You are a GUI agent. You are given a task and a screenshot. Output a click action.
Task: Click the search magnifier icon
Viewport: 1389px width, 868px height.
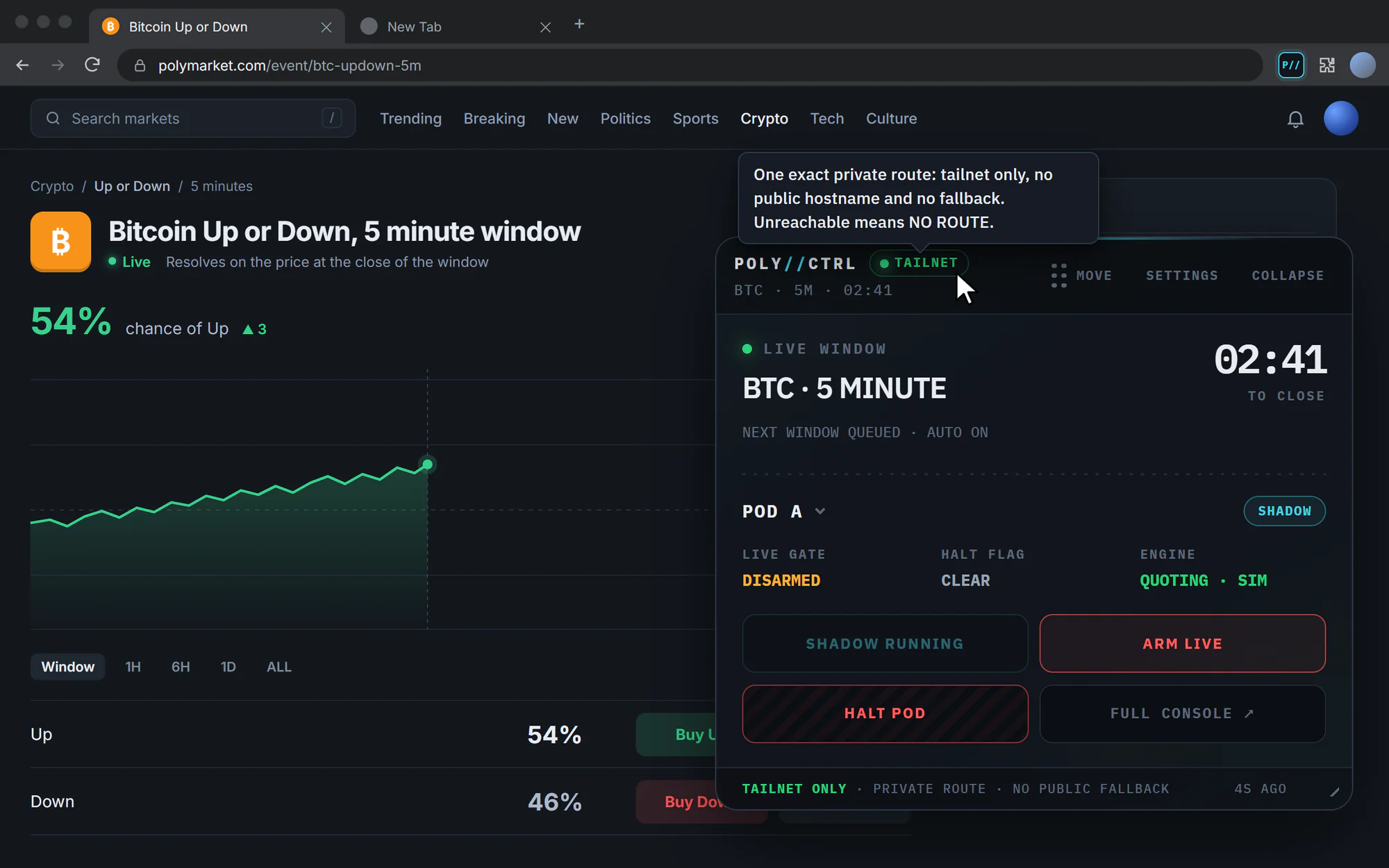tap(53, 119)
